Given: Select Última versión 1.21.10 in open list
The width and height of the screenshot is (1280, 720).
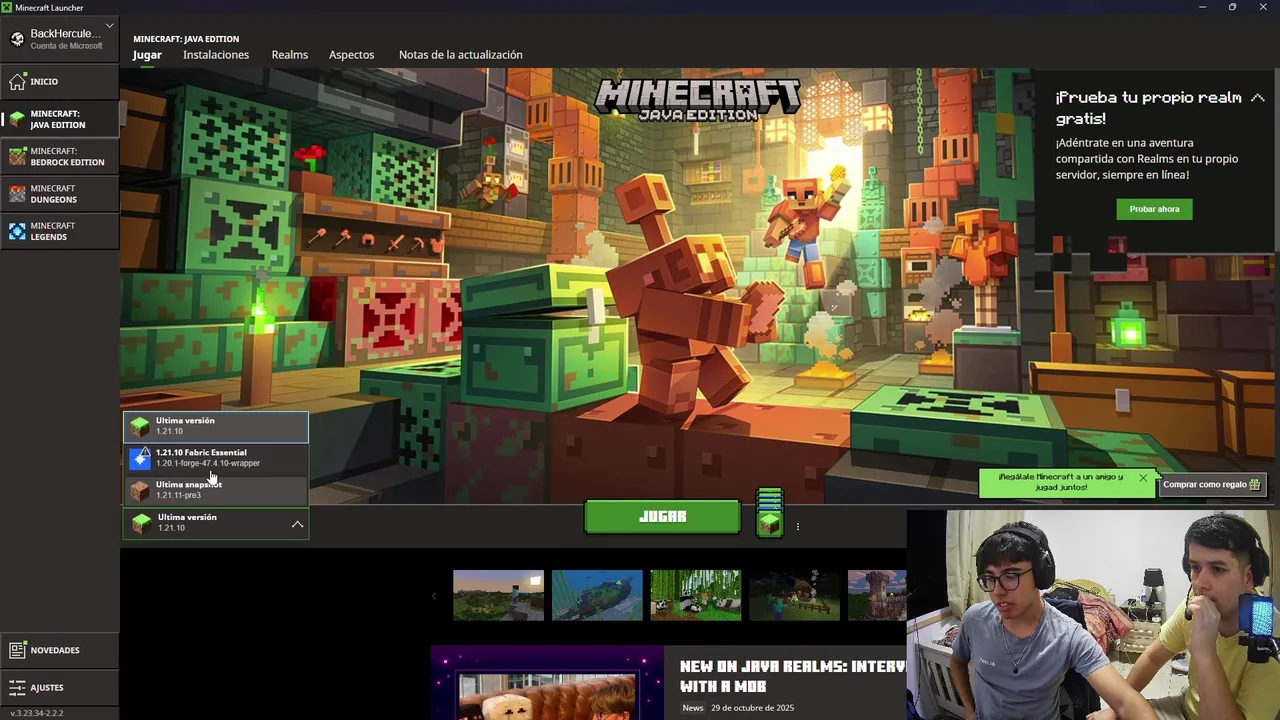Looking at the screenshot, I should tap(216, 427).
